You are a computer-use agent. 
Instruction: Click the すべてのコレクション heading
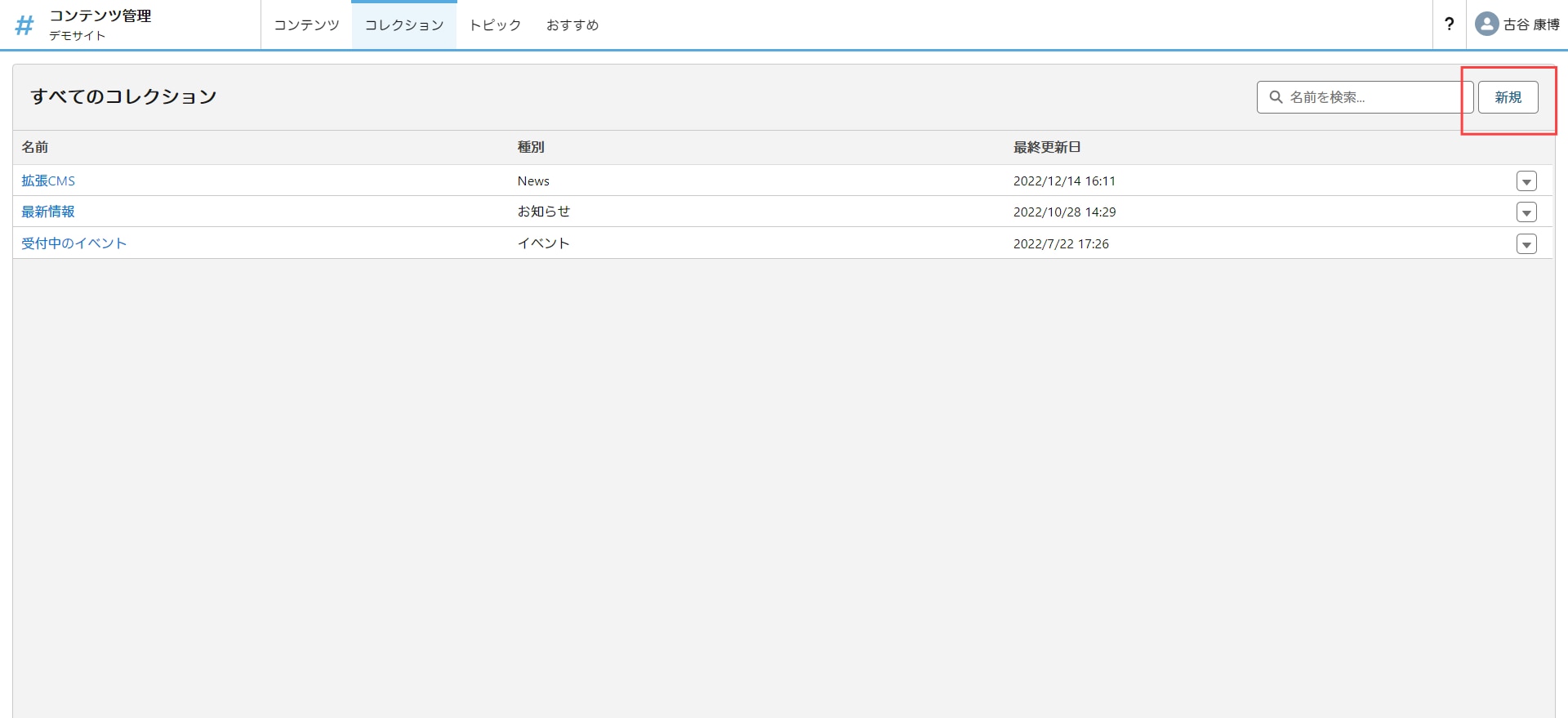[x=123, y=96]
